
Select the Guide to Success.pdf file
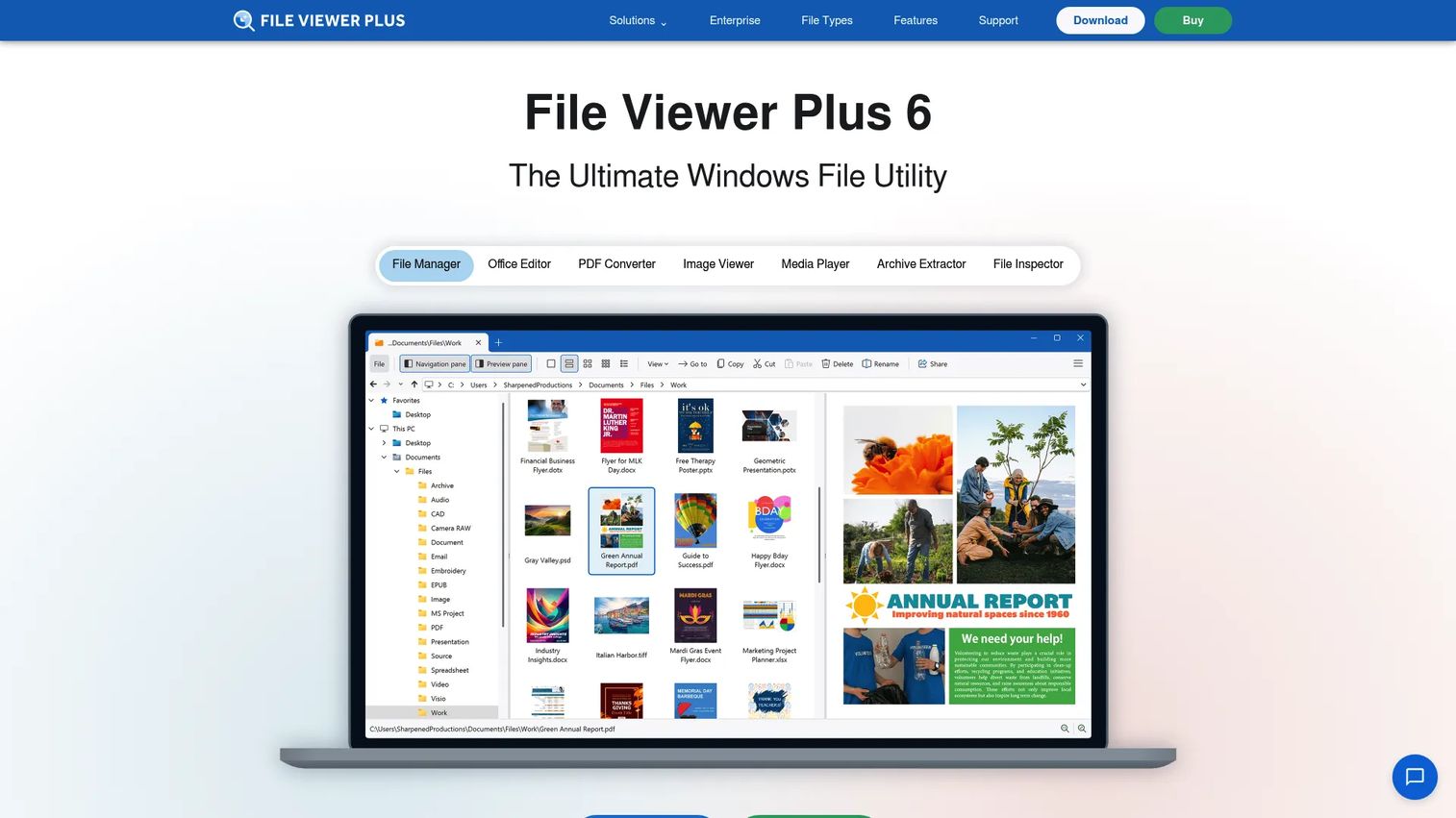pyautogui.click(x=695, y=531)
